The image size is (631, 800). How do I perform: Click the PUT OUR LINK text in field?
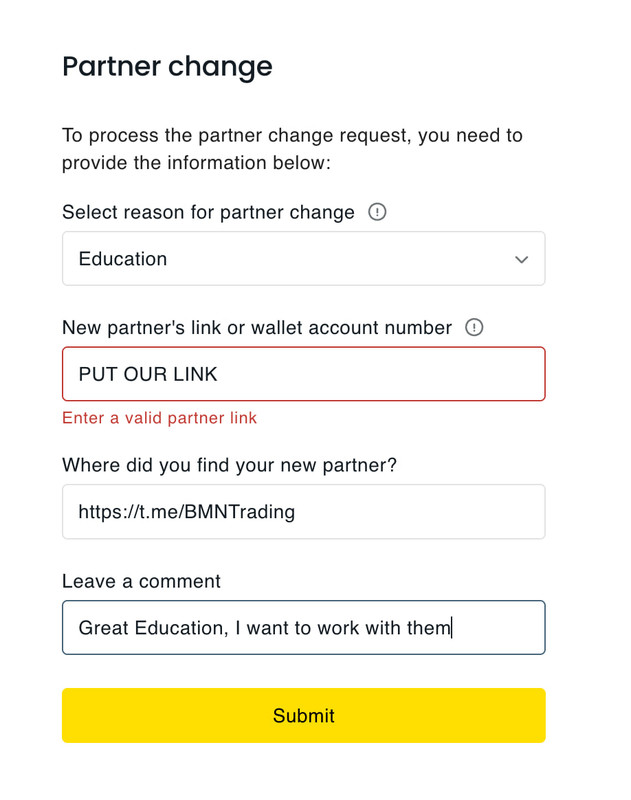tap(148, 375)
